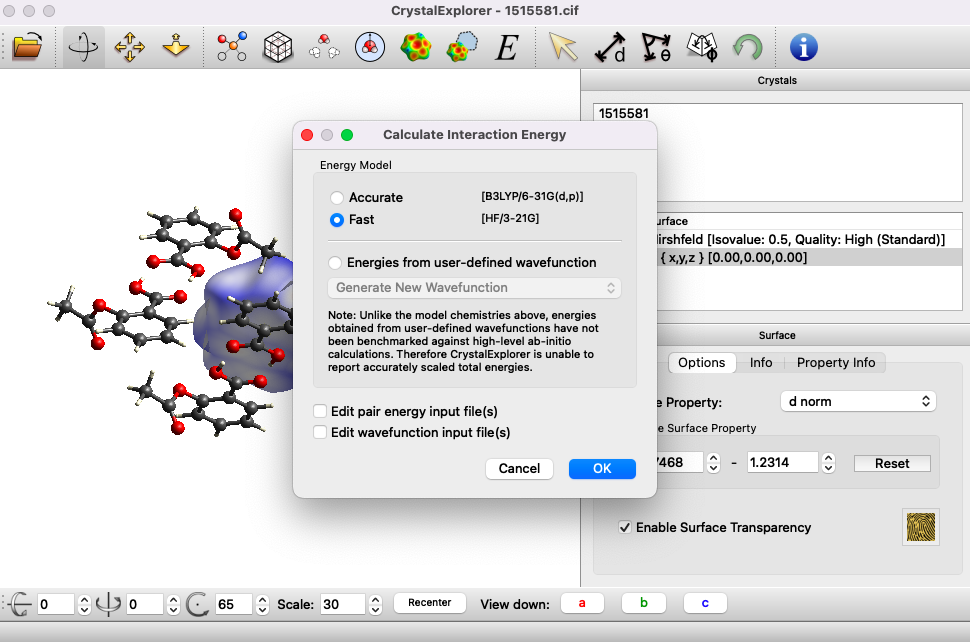Screen dimensions: 970x642
Task: Open the fingerprint plot thumbnail
Action: point(921,527)
